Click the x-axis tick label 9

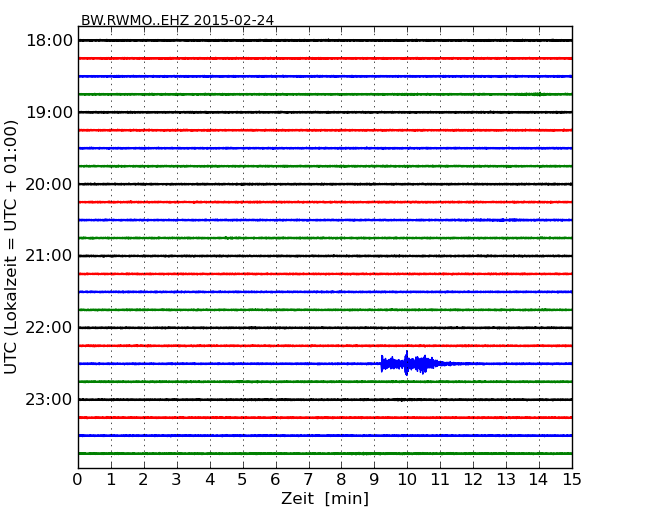pos(374,480)
